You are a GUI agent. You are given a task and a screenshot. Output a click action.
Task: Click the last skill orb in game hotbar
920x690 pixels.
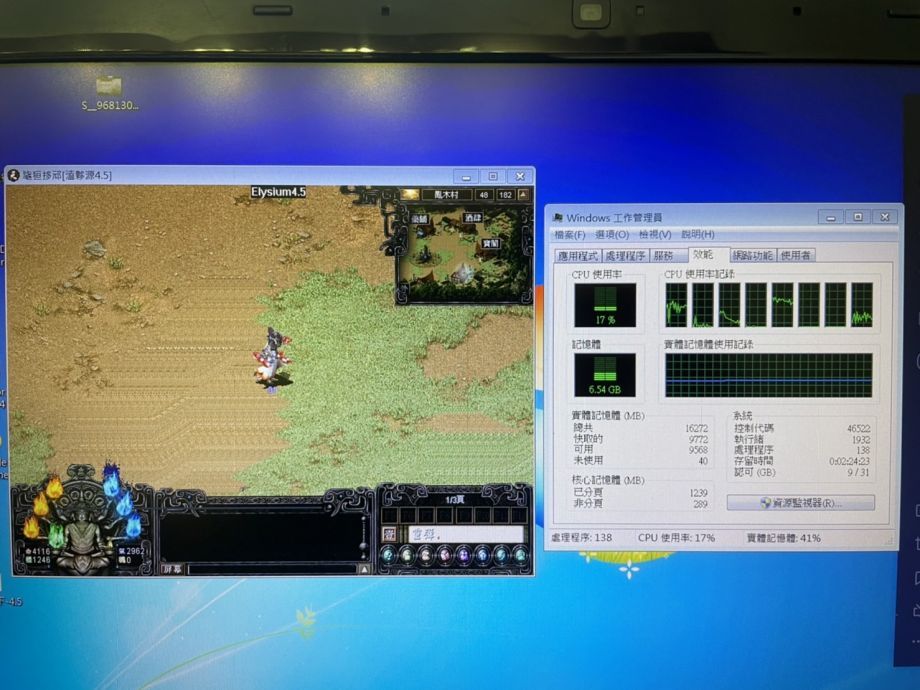pos(519,555)
